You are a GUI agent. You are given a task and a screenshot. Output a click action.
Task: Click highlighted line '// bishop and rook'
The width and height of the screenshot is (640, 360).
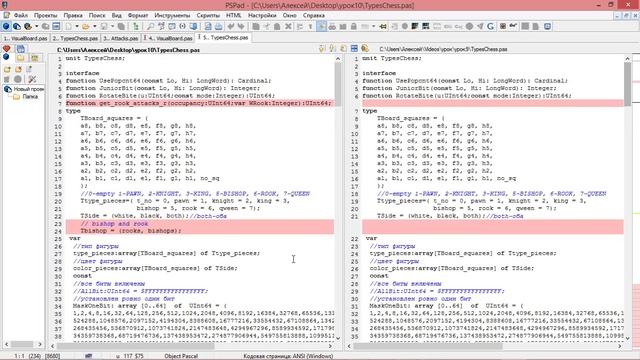tap(200, 224)
